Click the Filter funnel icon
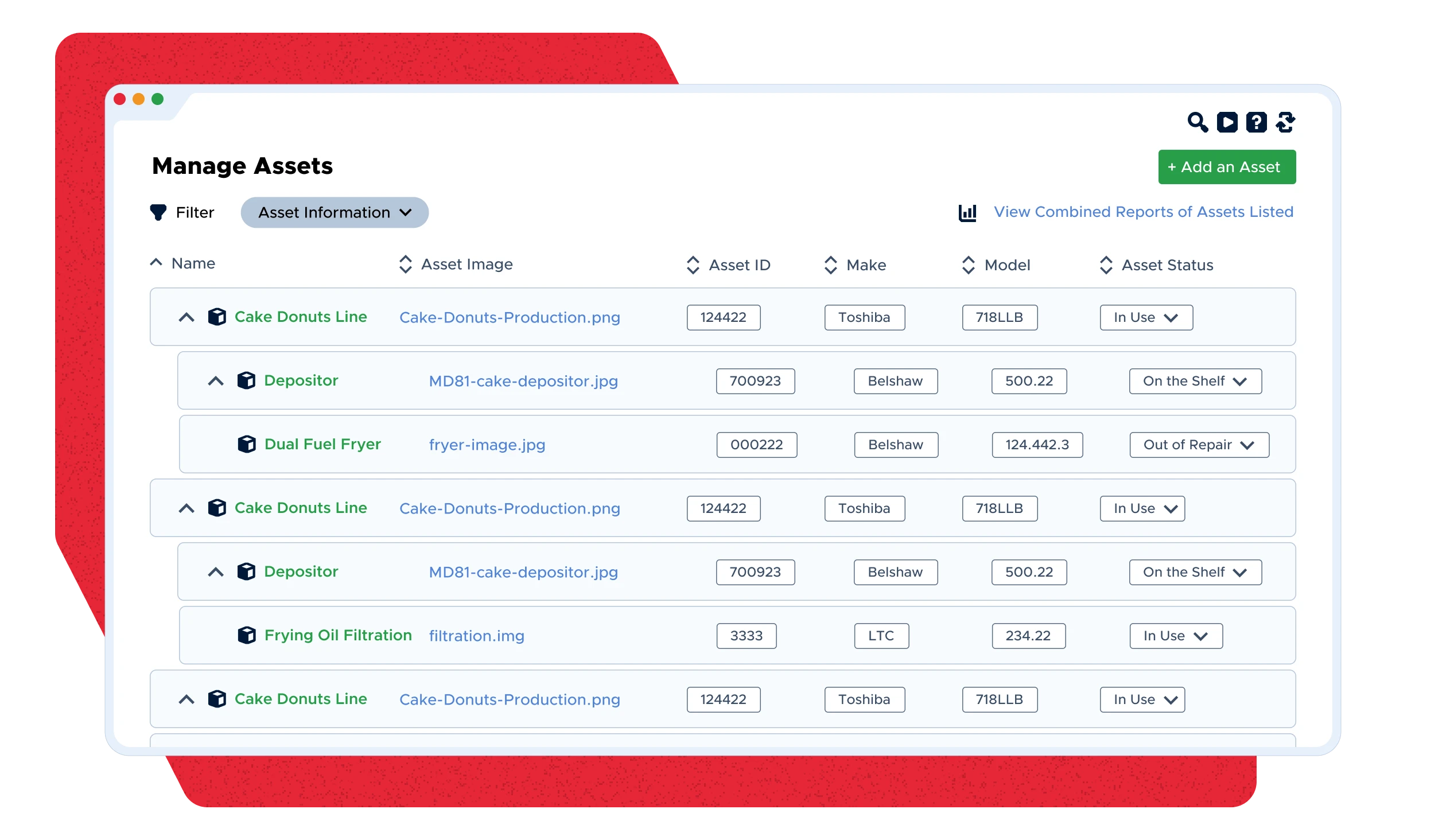This screenshot has width=1446, height=840. point(158,212)
